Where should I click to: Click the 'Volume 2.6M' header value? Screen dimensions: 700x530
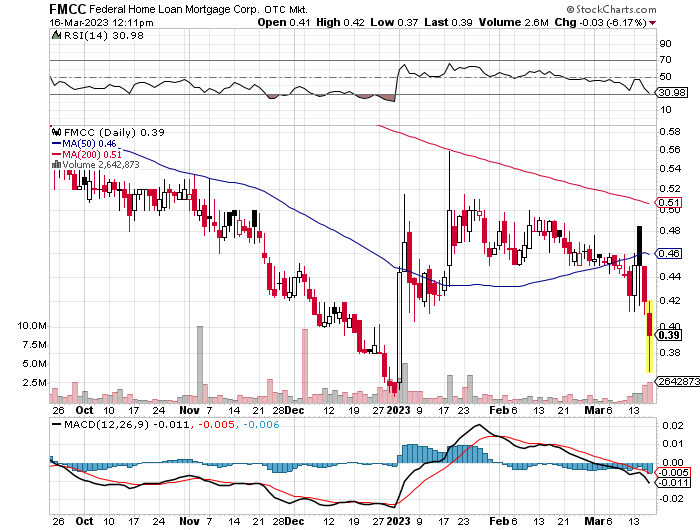pyautogui.click(x=513, y=22)
